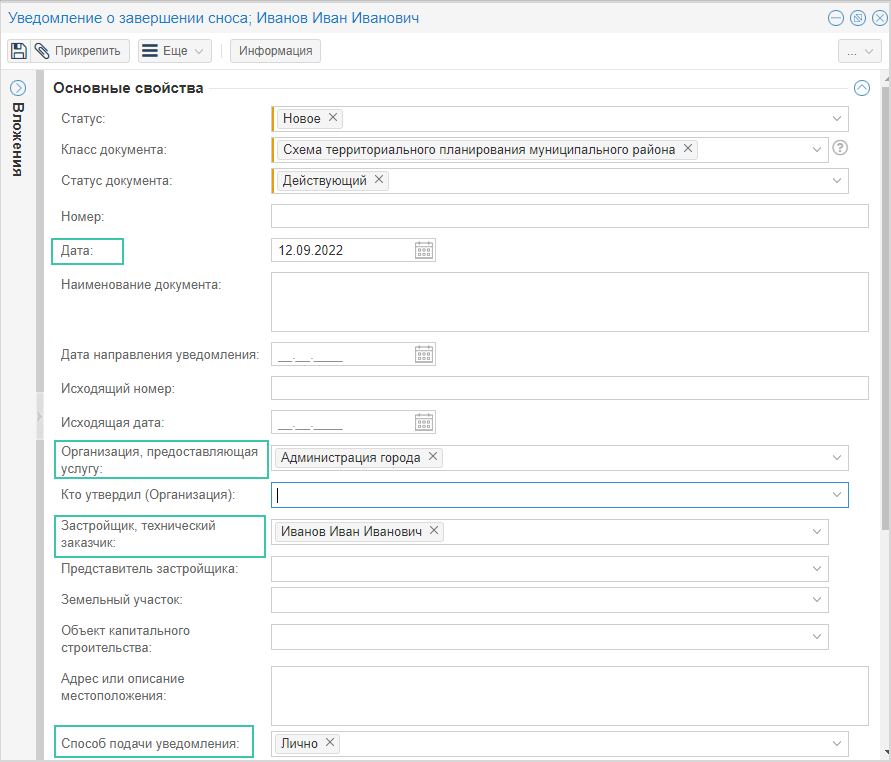Click the Наименование документа text area

click(569, 301)
